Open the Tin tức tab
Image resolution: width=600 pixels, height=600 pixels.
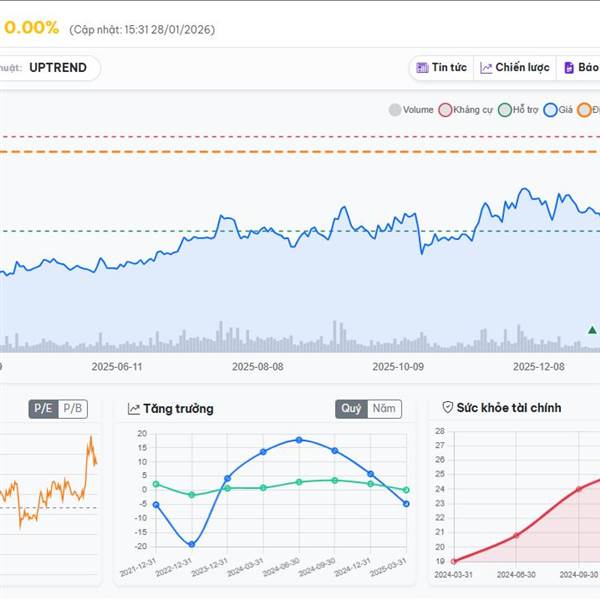click(441, 68)
